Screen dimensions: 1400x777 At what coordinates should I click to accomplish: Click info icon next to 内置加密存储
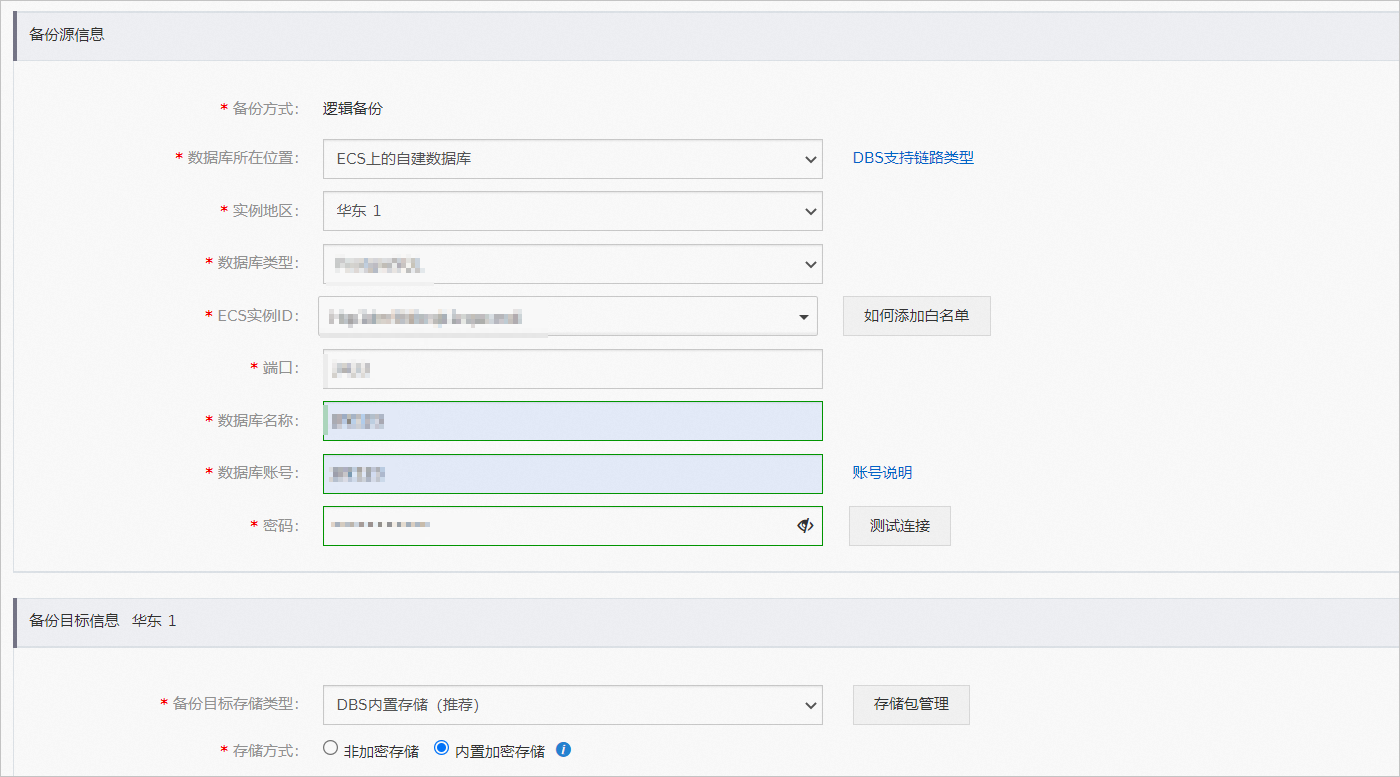coord(563,749)
